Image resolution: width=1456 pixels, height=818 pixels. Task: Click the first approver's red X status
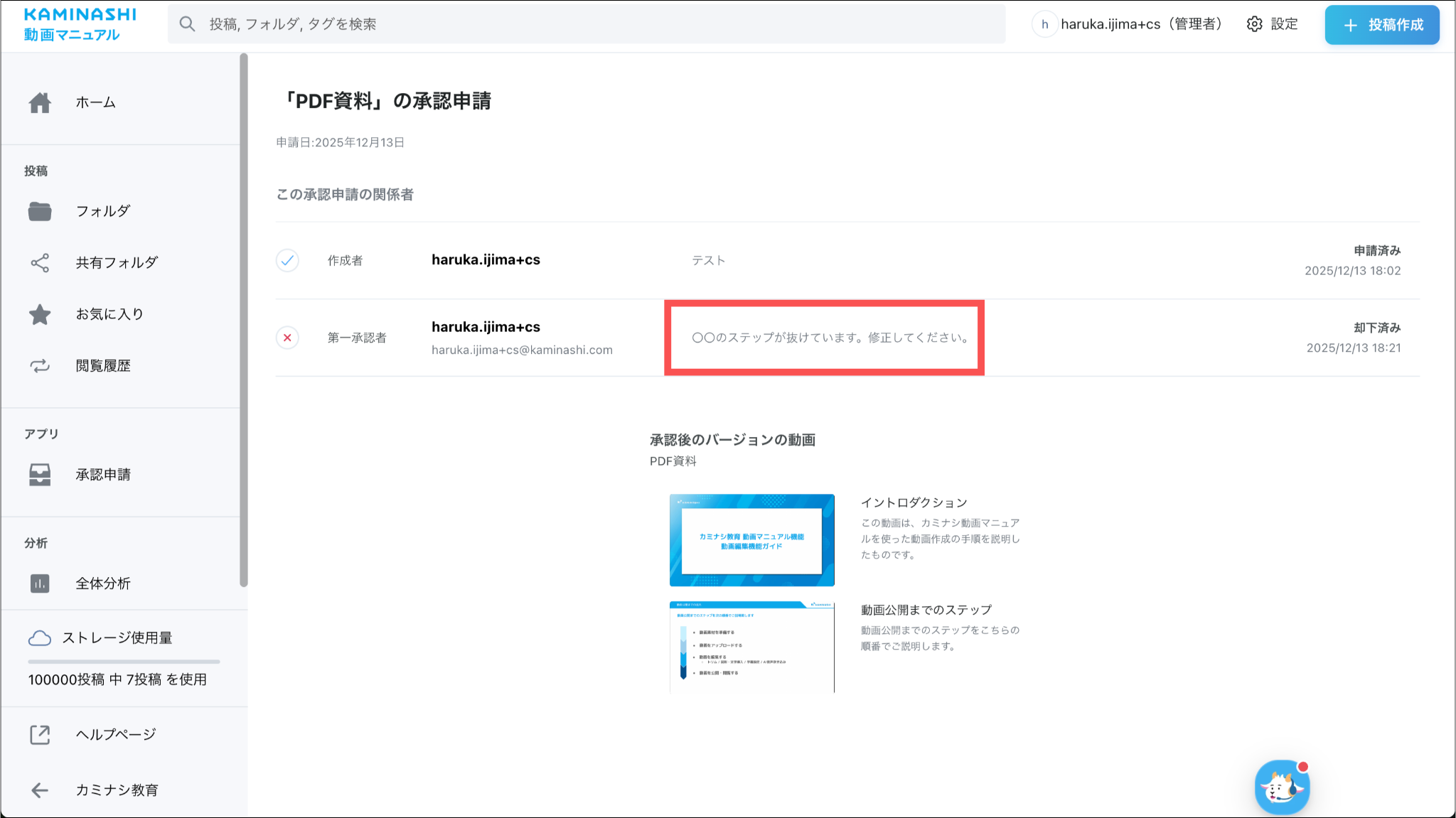(x=287, y=338)
